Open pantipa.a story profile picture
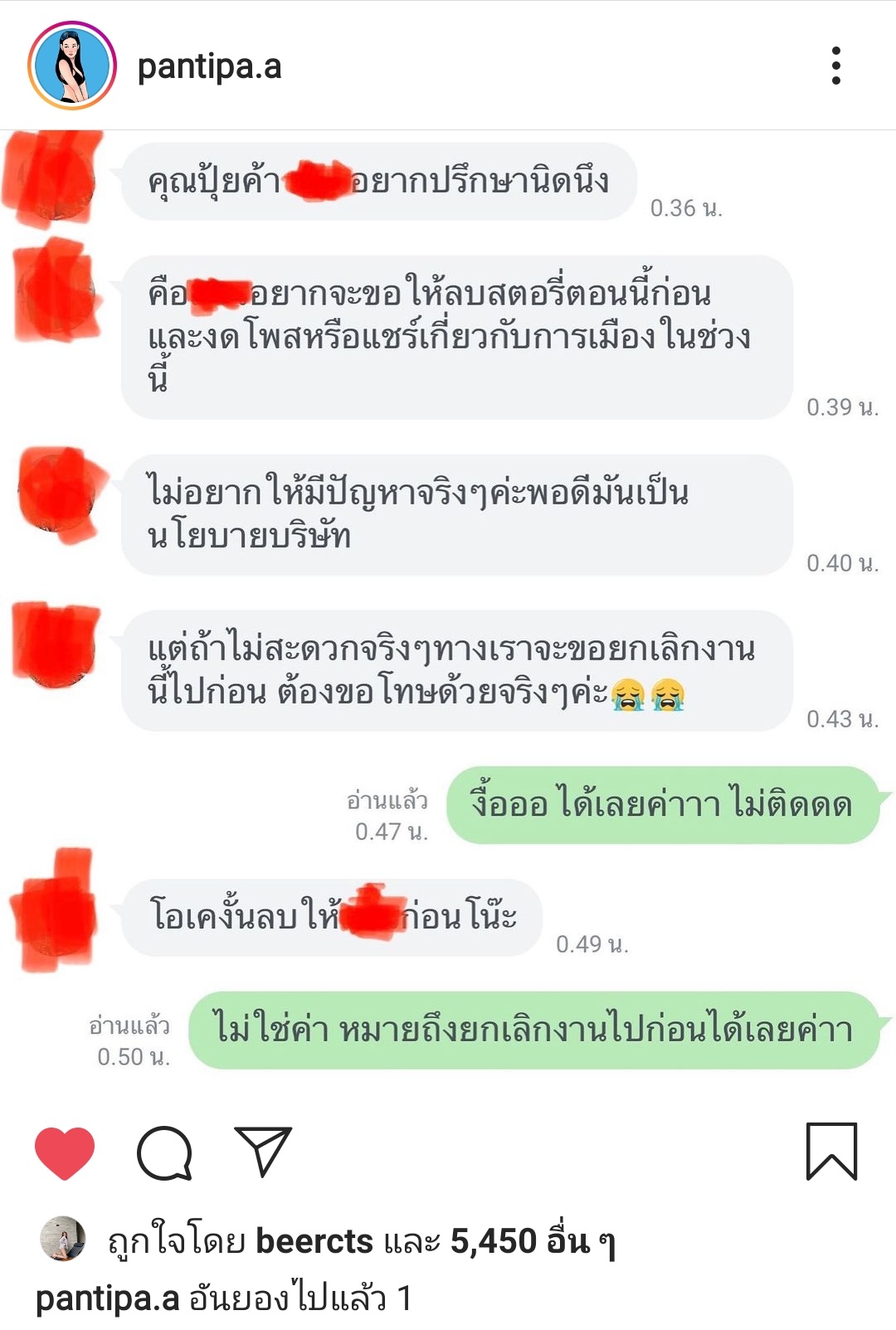This screenshot has width=896, height=1330. pos(72,66)
